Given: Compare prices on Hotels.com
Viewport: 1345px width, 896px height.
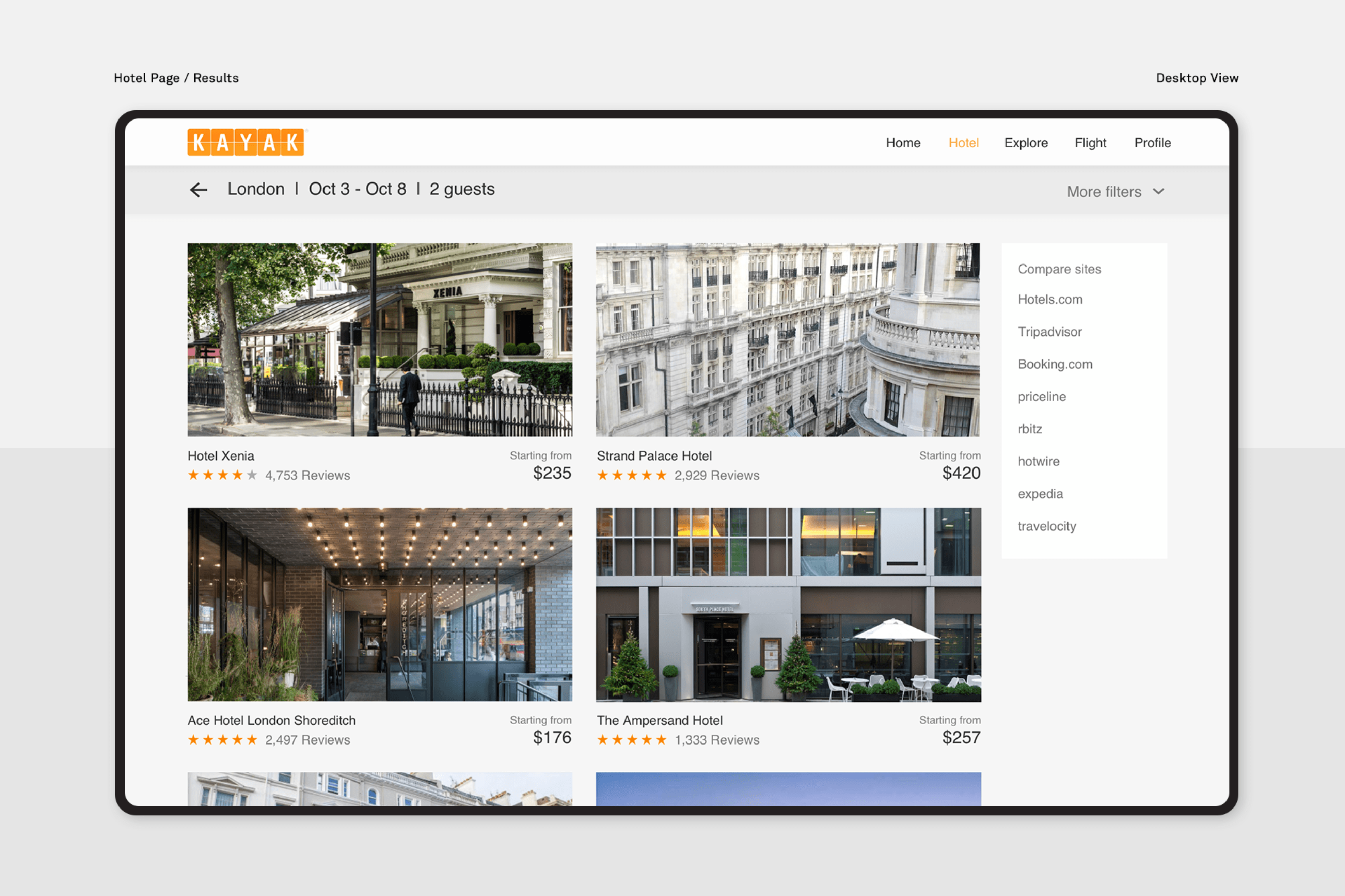Looking at the screenshot, I should [x=1050, y=300].
